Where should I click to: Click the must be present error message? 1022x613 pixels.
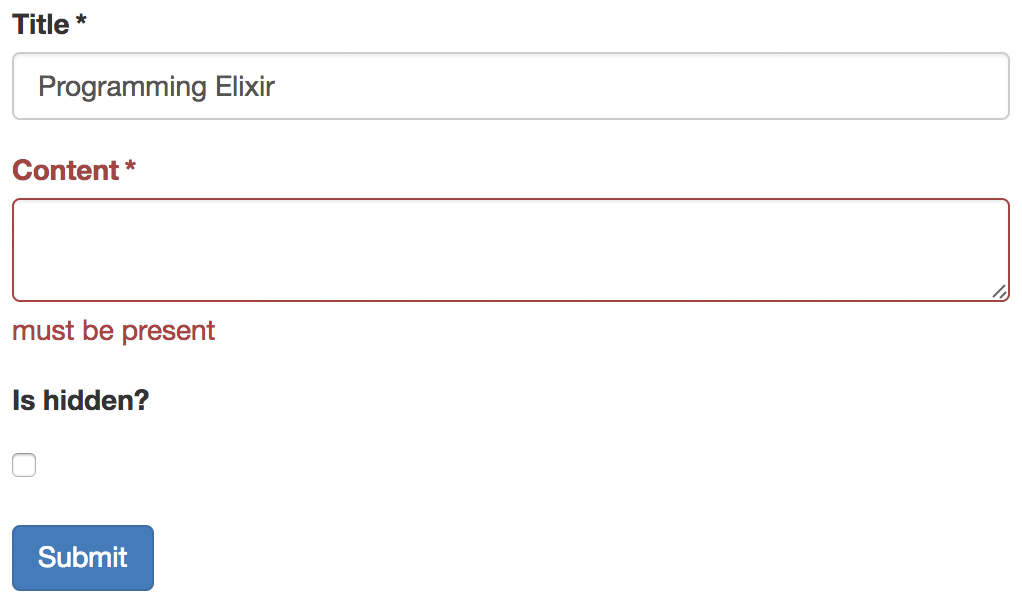(113, 331)
